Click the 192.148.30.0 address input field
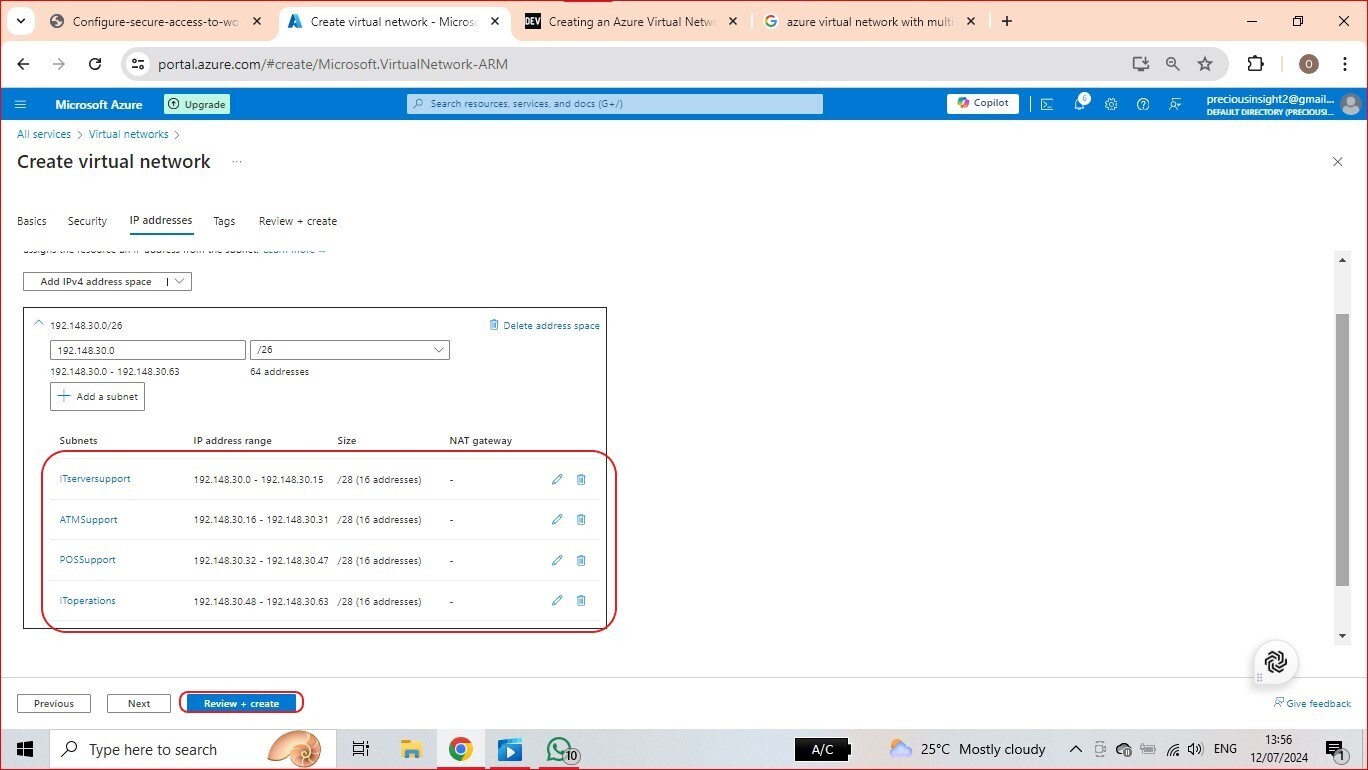 point(148,350)
